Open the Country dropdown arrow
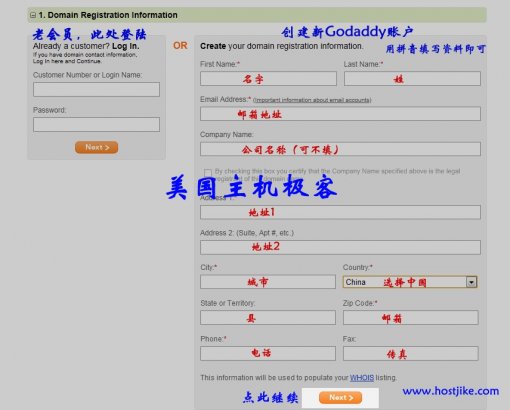510x410 pixels. 471,282
